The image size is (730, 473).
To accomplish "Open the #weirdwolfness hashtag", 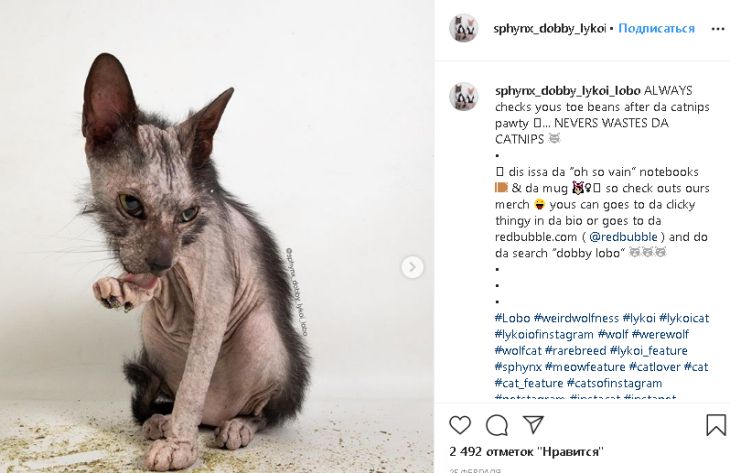I will 576,318.
